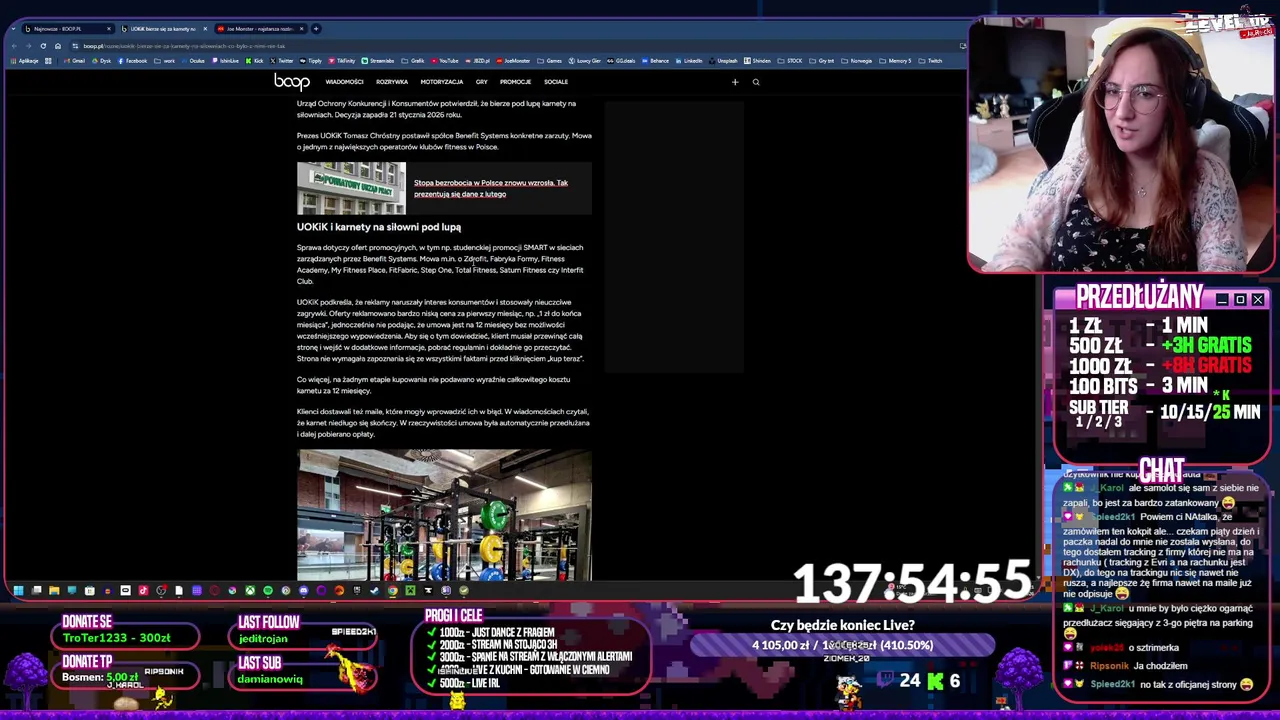Viewport: 1280px width, 720px height.
Task: Open JoeMonster bookmark
Action: point(515,61)
